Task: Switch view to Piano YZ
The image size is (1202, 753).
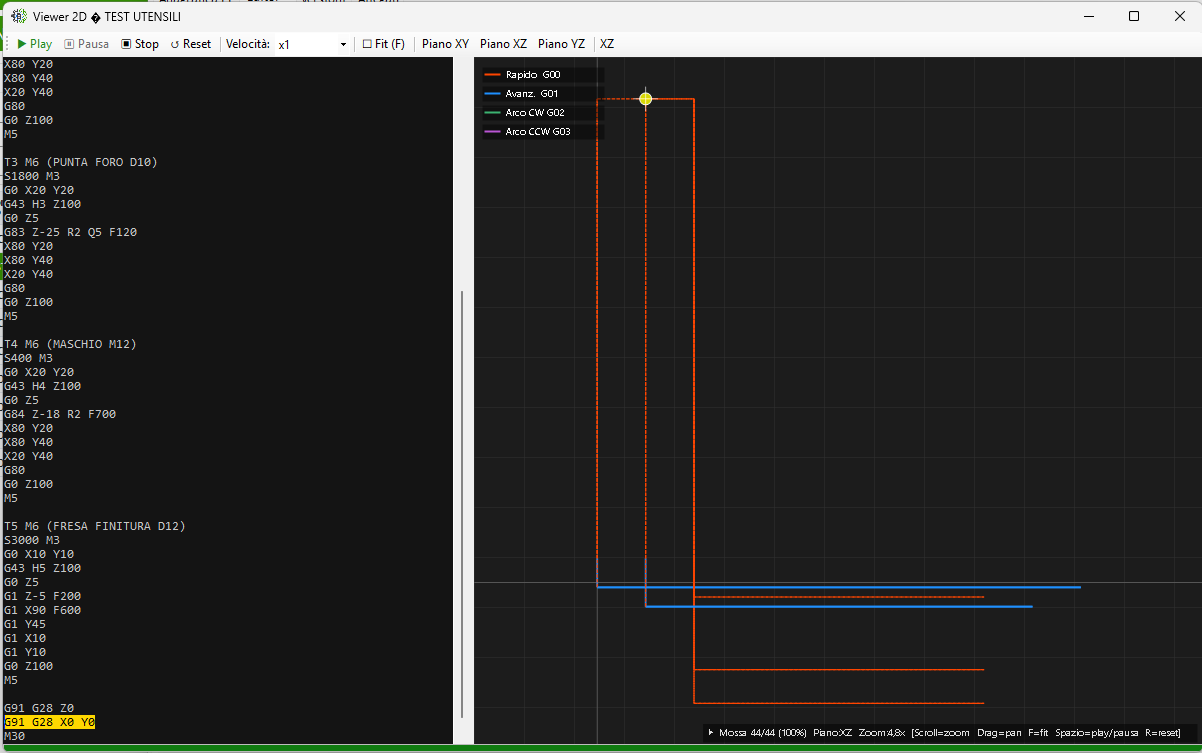Action: pyautogui.click(x=561, y=44)
